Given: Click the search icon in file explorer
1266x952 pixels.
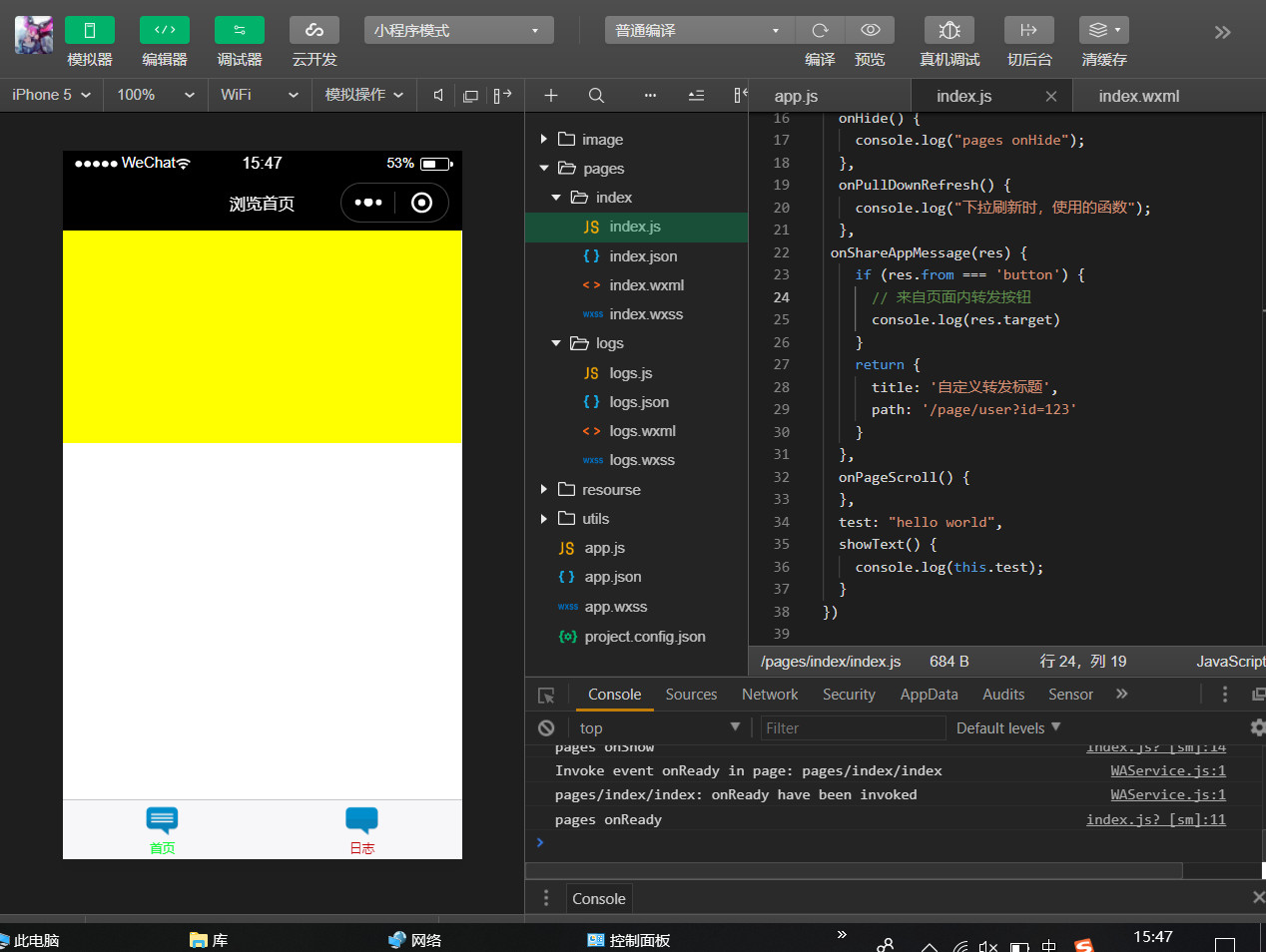Looking at the screenshot, I should 596,96.
